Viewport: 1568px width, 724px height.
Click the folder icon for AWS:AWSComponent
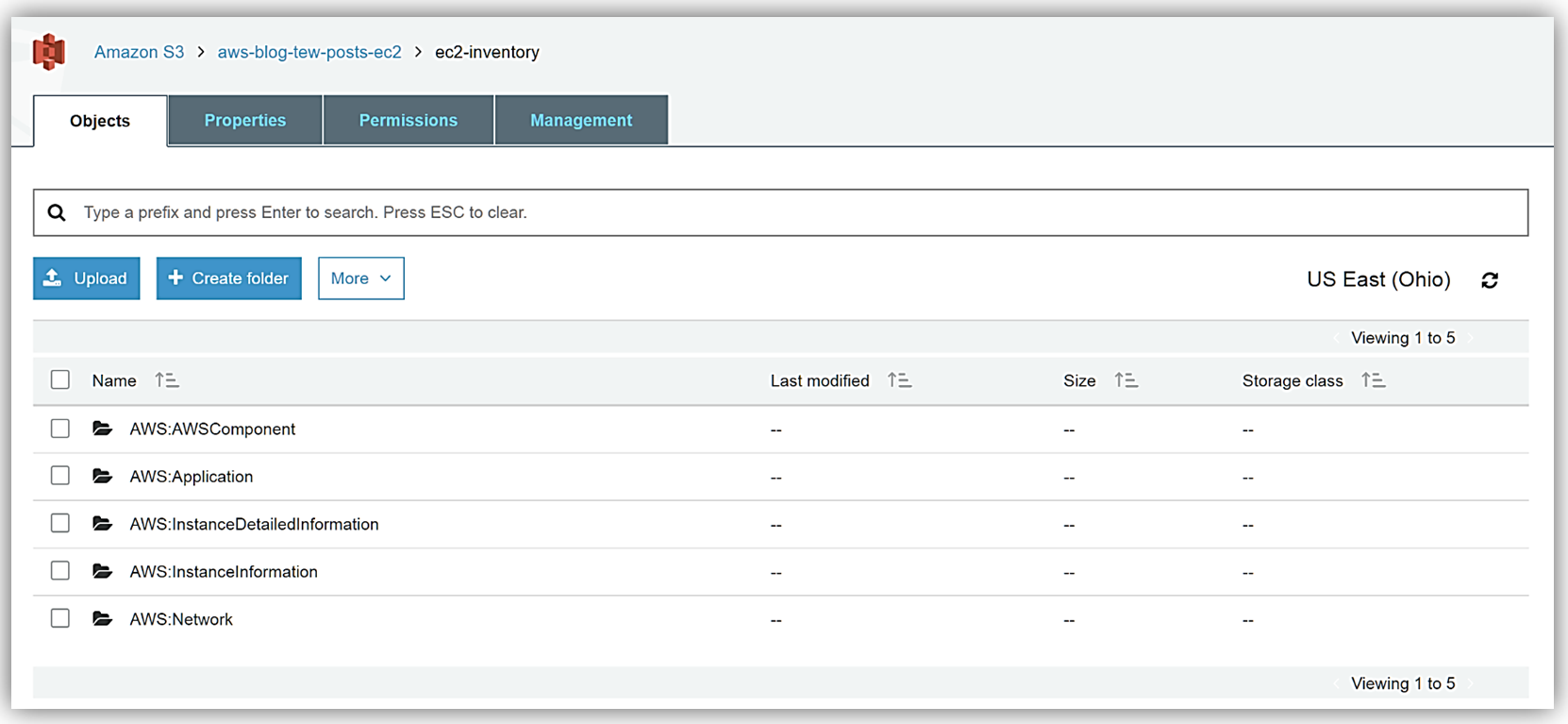103,429
